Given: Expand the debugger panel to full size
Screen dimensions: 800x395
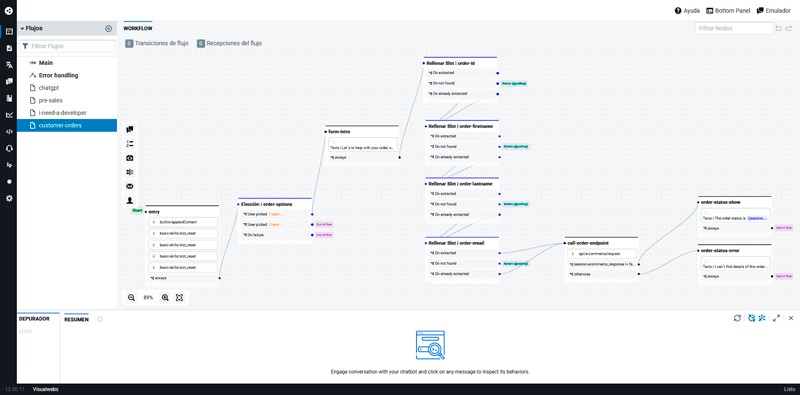Looking at the screenshot, I should [777, 318].
